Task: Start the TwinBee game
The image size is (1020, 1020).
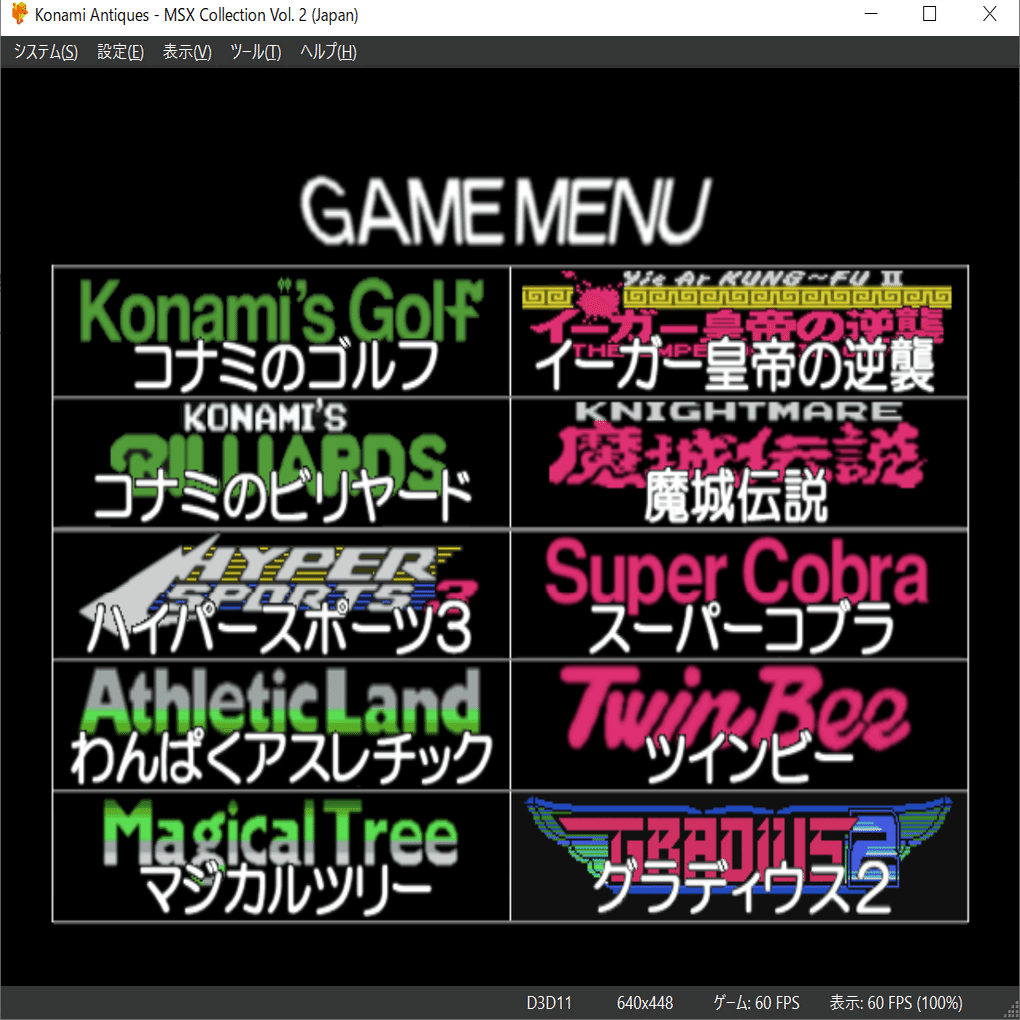Action: [740, 726]
